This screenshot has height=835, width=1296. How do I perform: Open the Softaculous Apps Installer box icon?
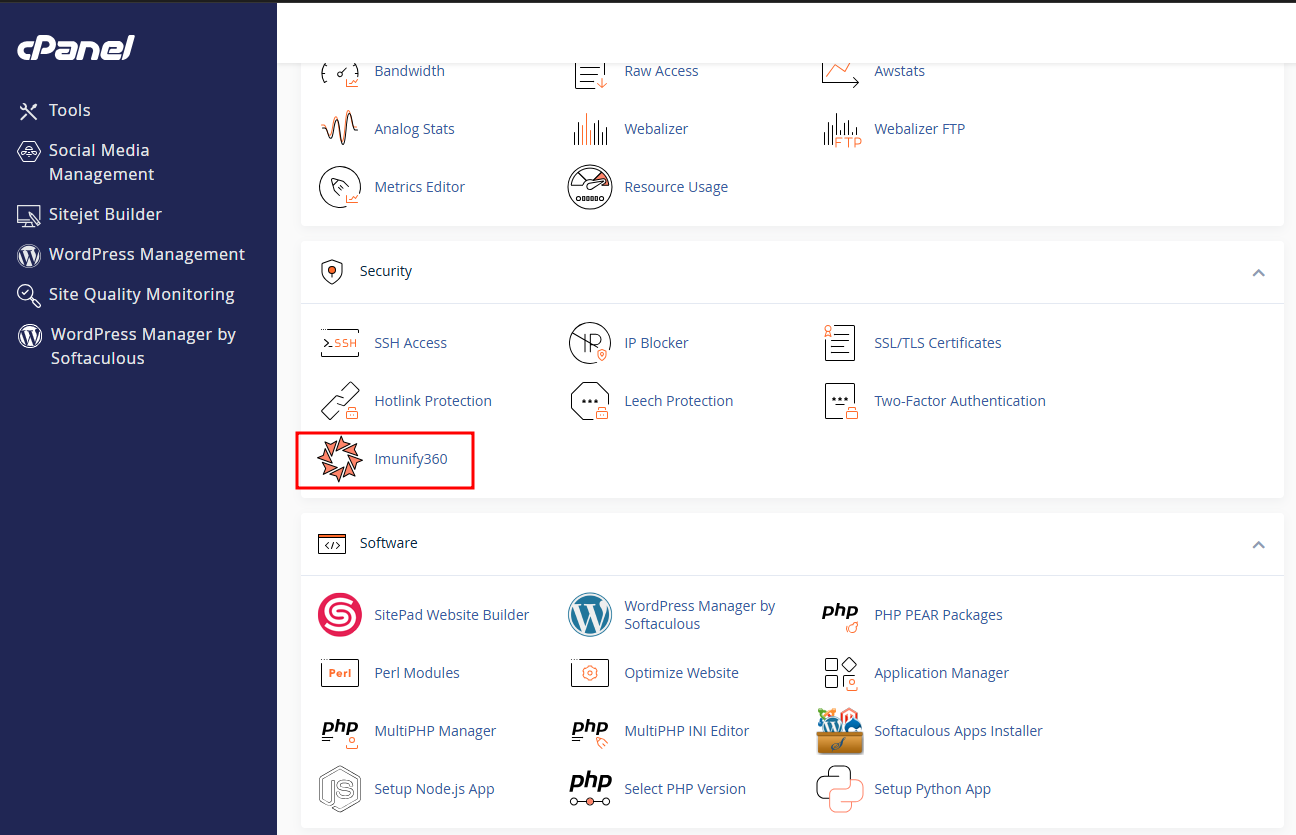[x=840, y=731]
